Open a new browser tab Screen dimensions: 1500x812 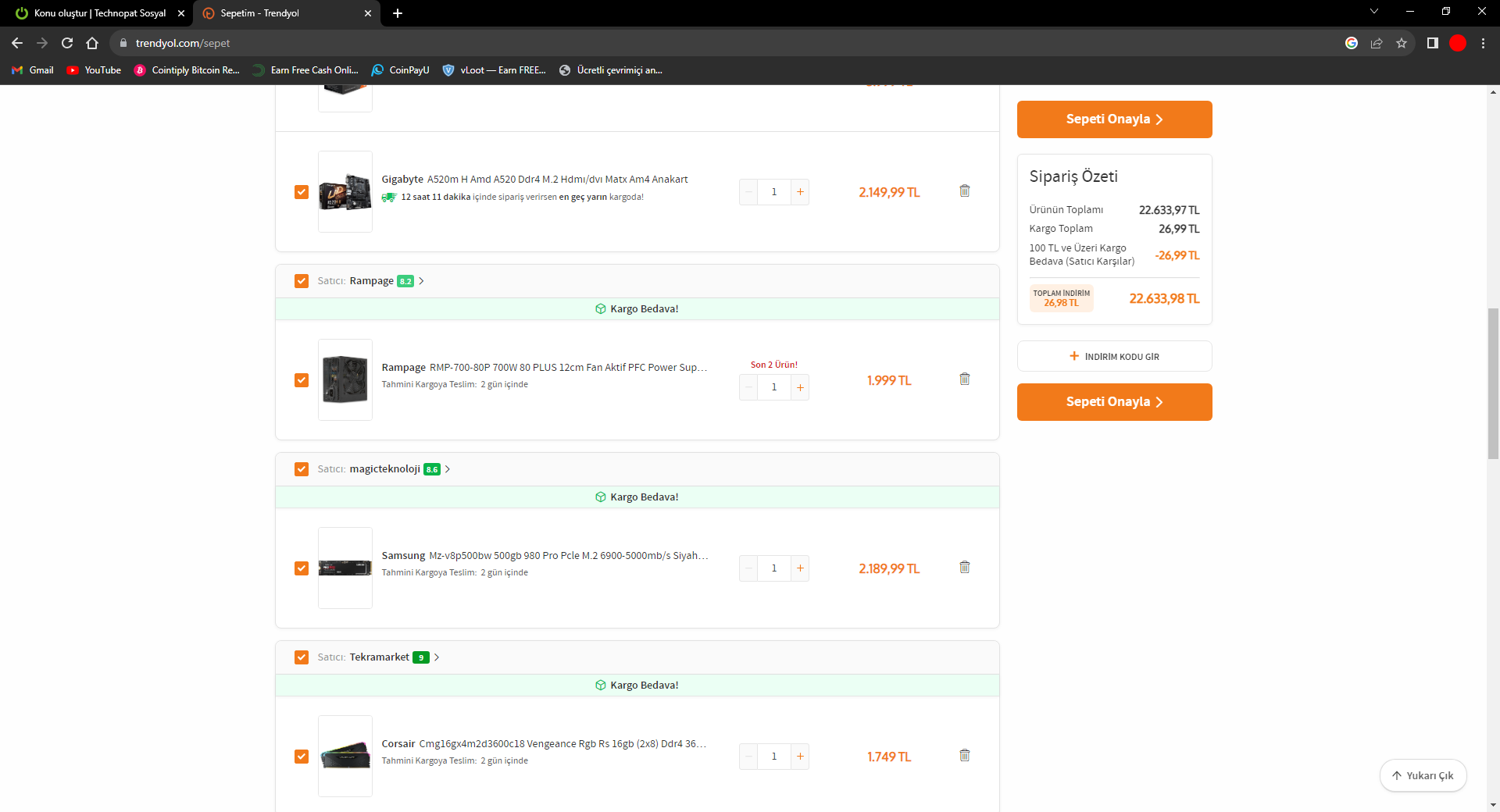tap(398, 13)
